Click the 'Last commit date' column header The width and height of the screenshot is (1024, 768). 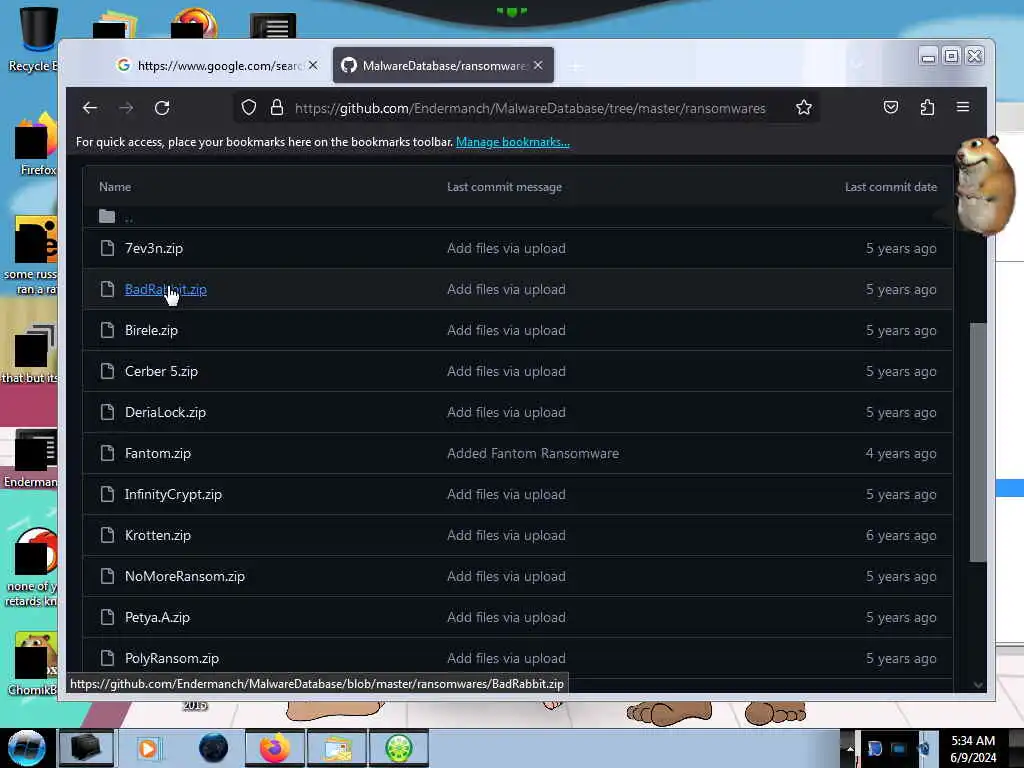[891, 187]
